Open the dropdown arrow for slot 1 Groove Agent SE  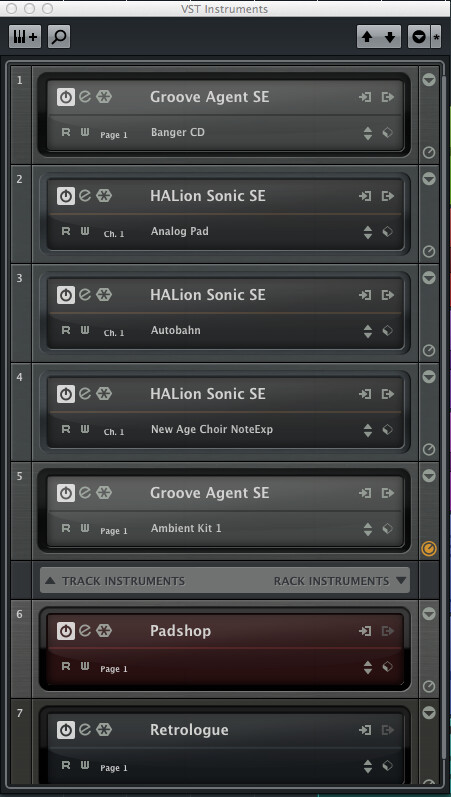(429, 80)
